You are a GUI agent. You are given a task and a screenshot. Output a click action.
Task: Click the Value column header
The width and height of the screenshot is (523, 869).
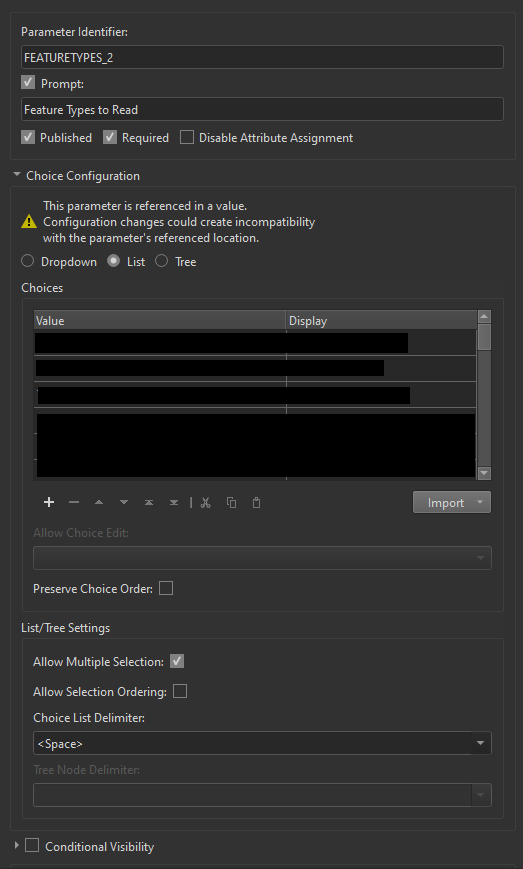[160, 320]
